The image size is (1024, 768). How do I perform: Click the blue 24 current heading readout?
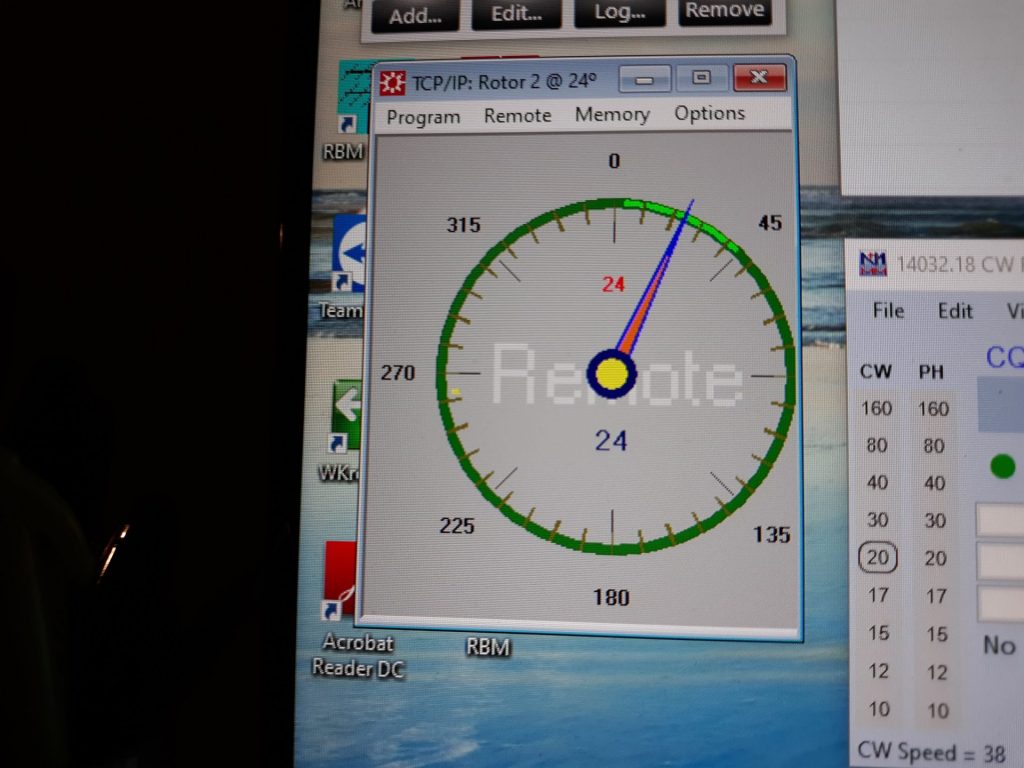(611, 441)
